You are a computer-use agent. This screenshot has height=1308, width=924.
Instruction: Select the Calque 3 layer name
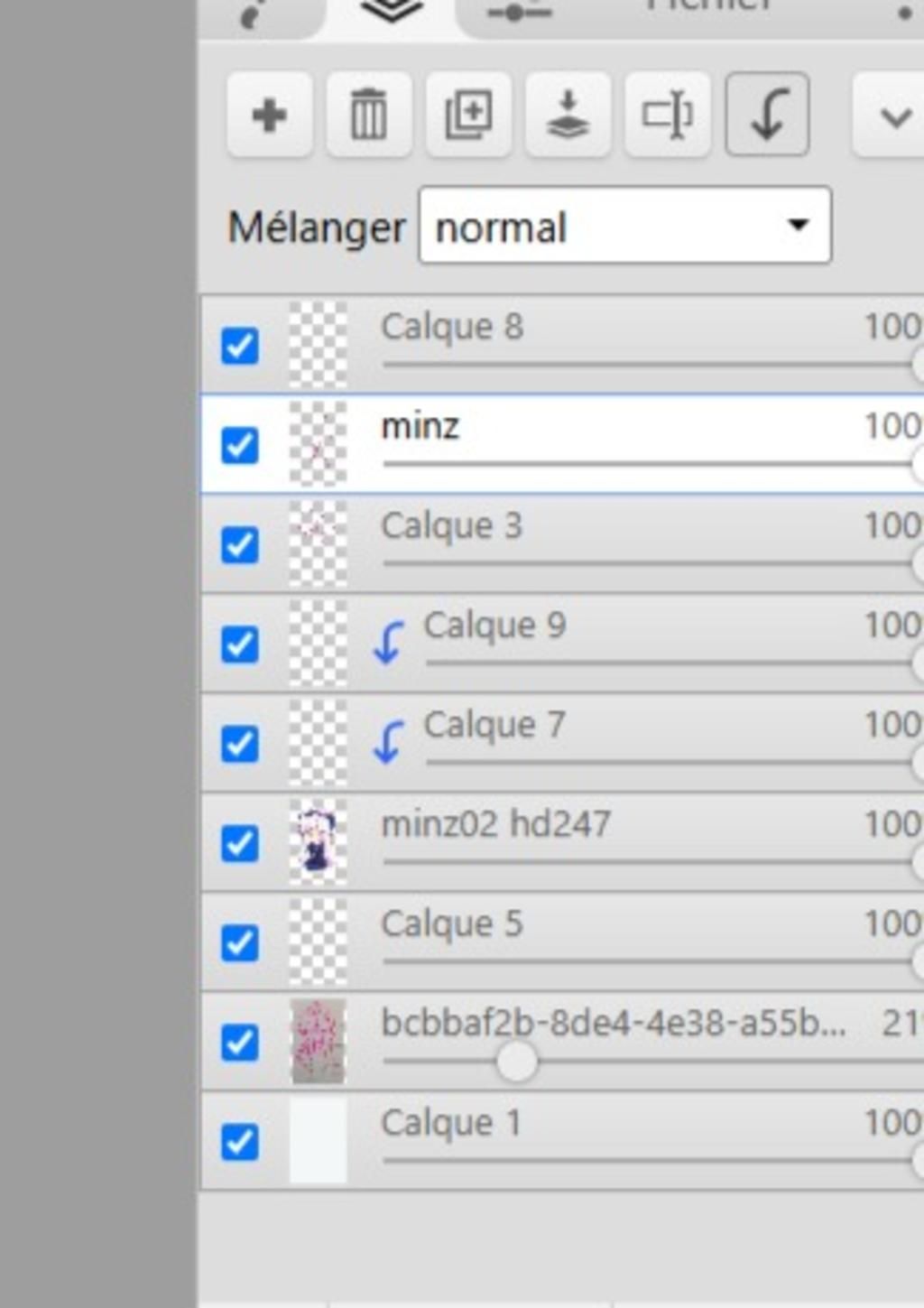pos(452,525)
